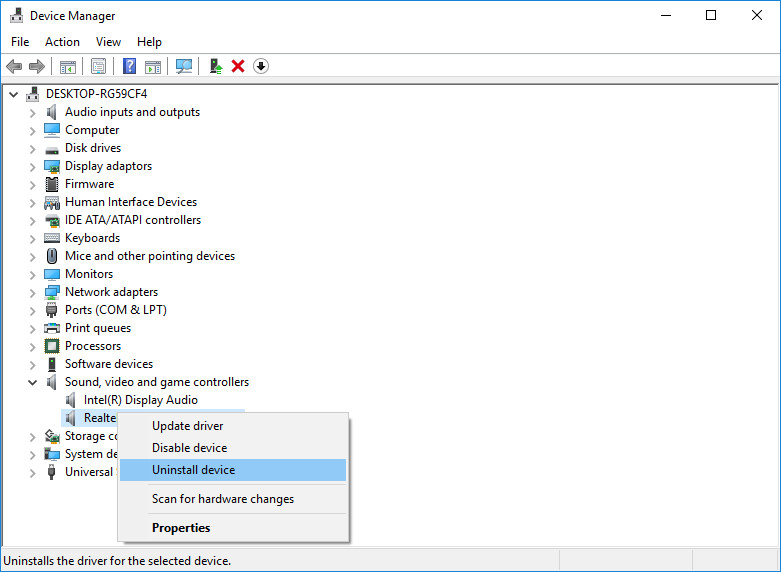
Task: Select IDE ATA/ATAPI controllers label
Action: [133, 220]
